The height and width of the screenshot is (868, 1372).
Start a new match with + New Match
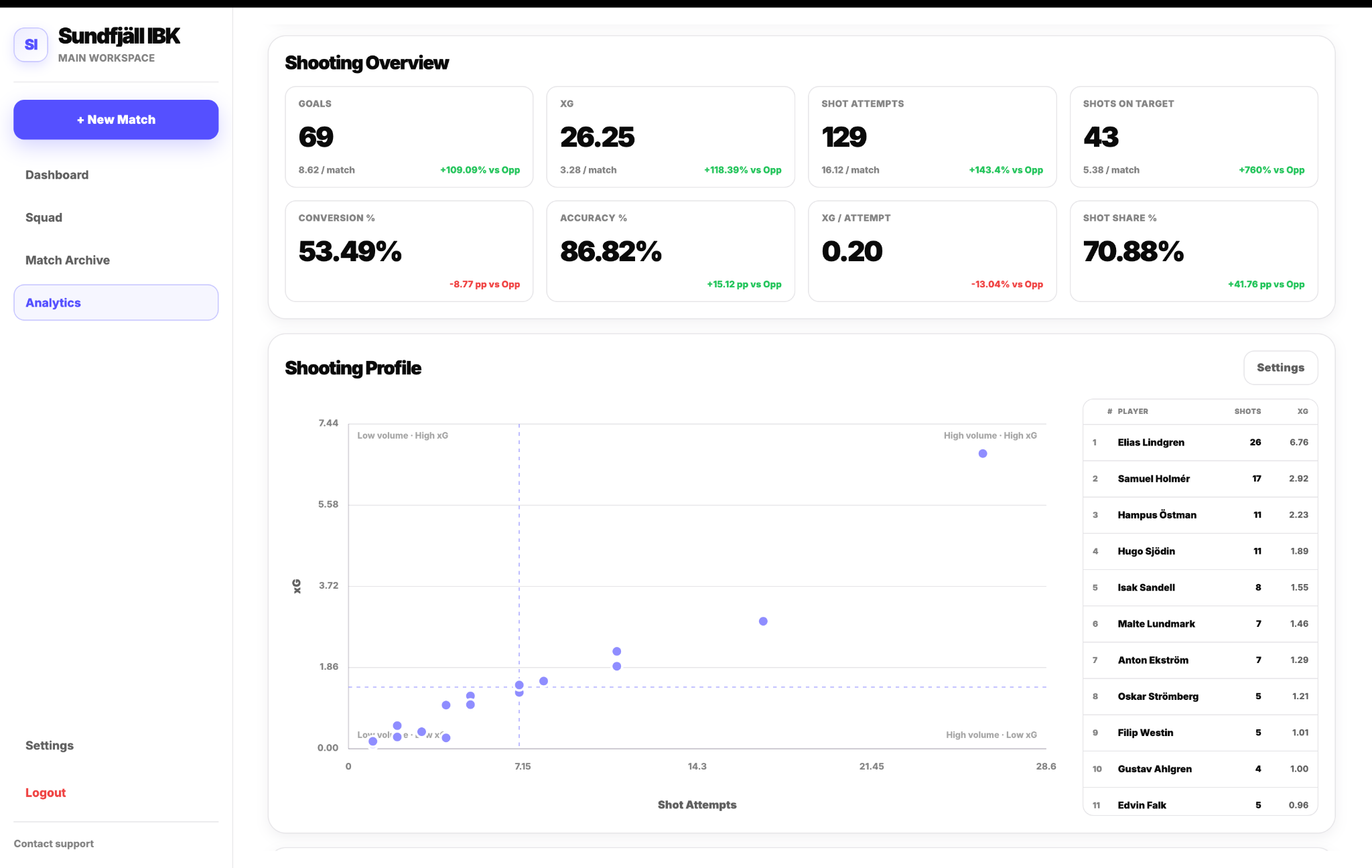[x=116, y=120]
